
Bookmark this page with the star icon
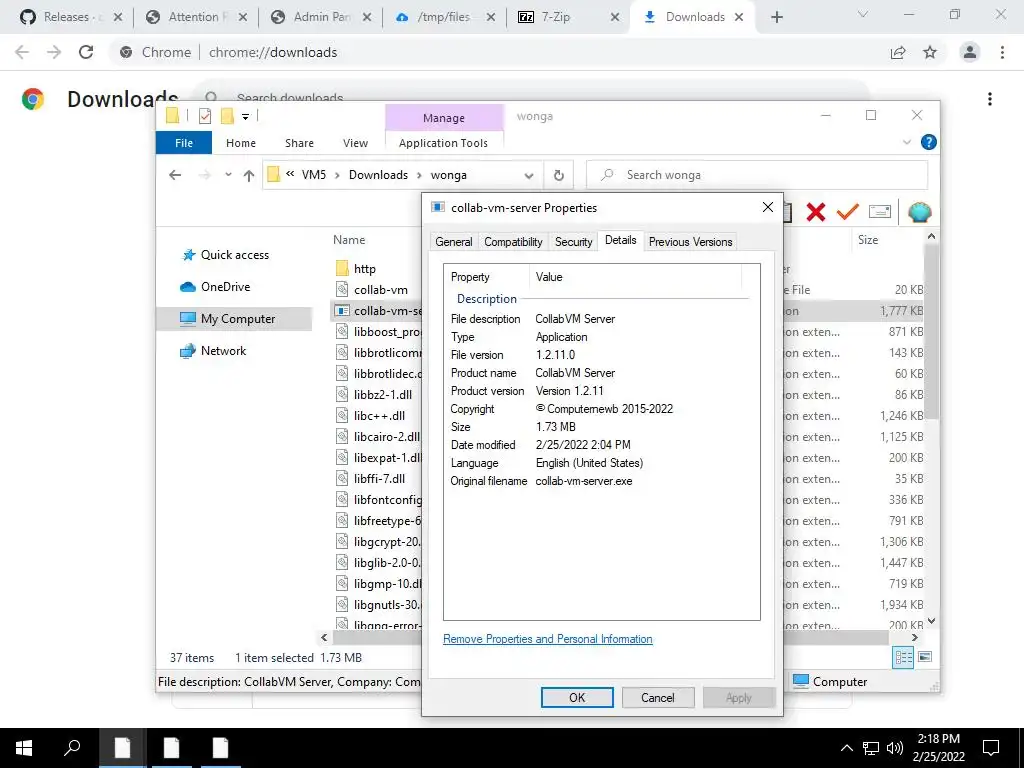[930, 52]
